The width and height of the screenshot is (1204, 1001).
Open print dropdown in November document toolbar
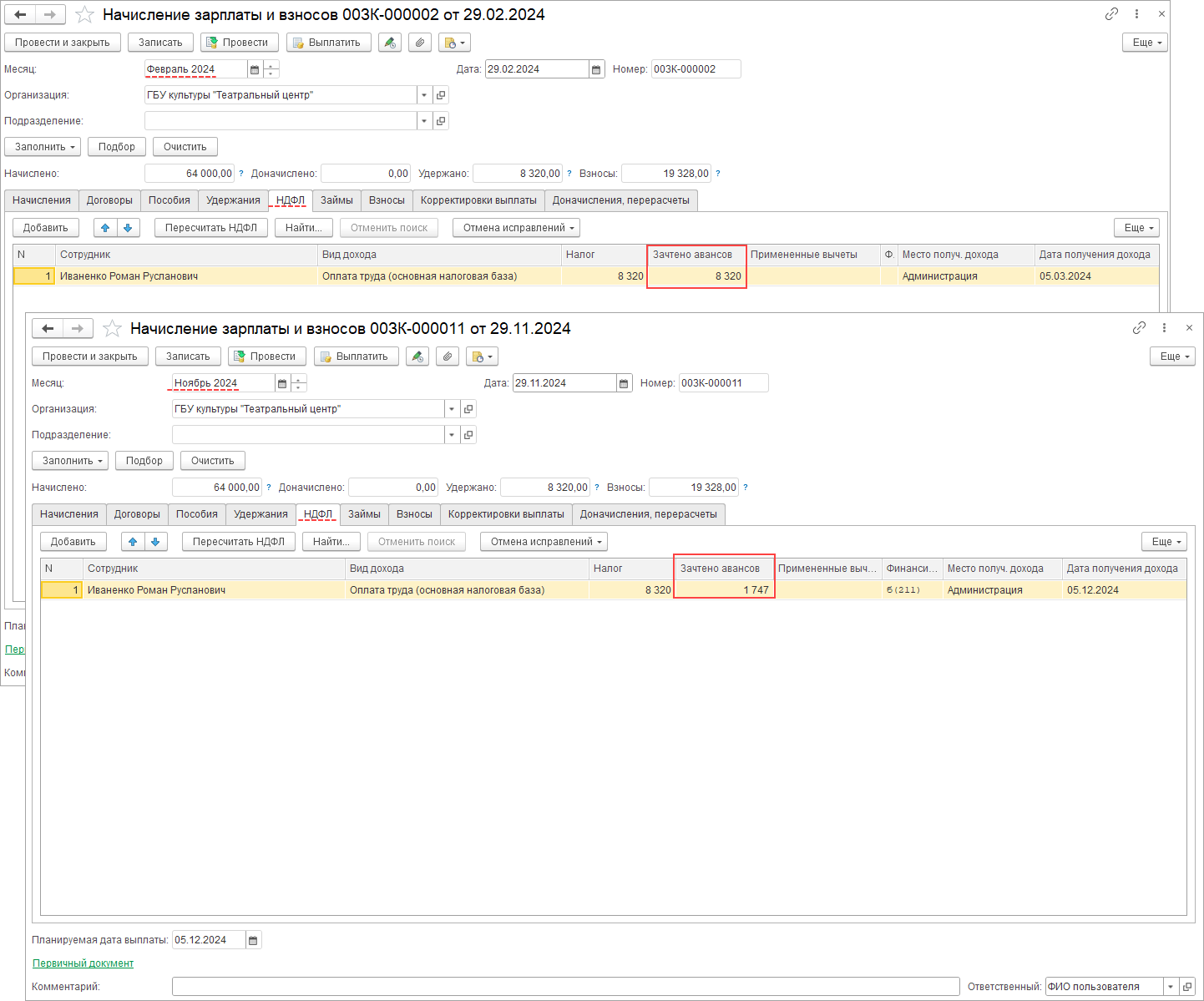pyautogui.click(x=482, y=356)
